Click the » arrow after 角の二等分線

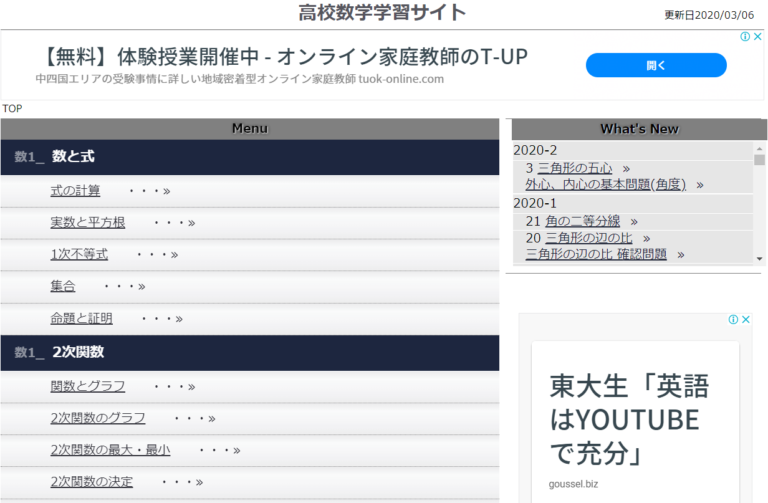click(634, 222)
